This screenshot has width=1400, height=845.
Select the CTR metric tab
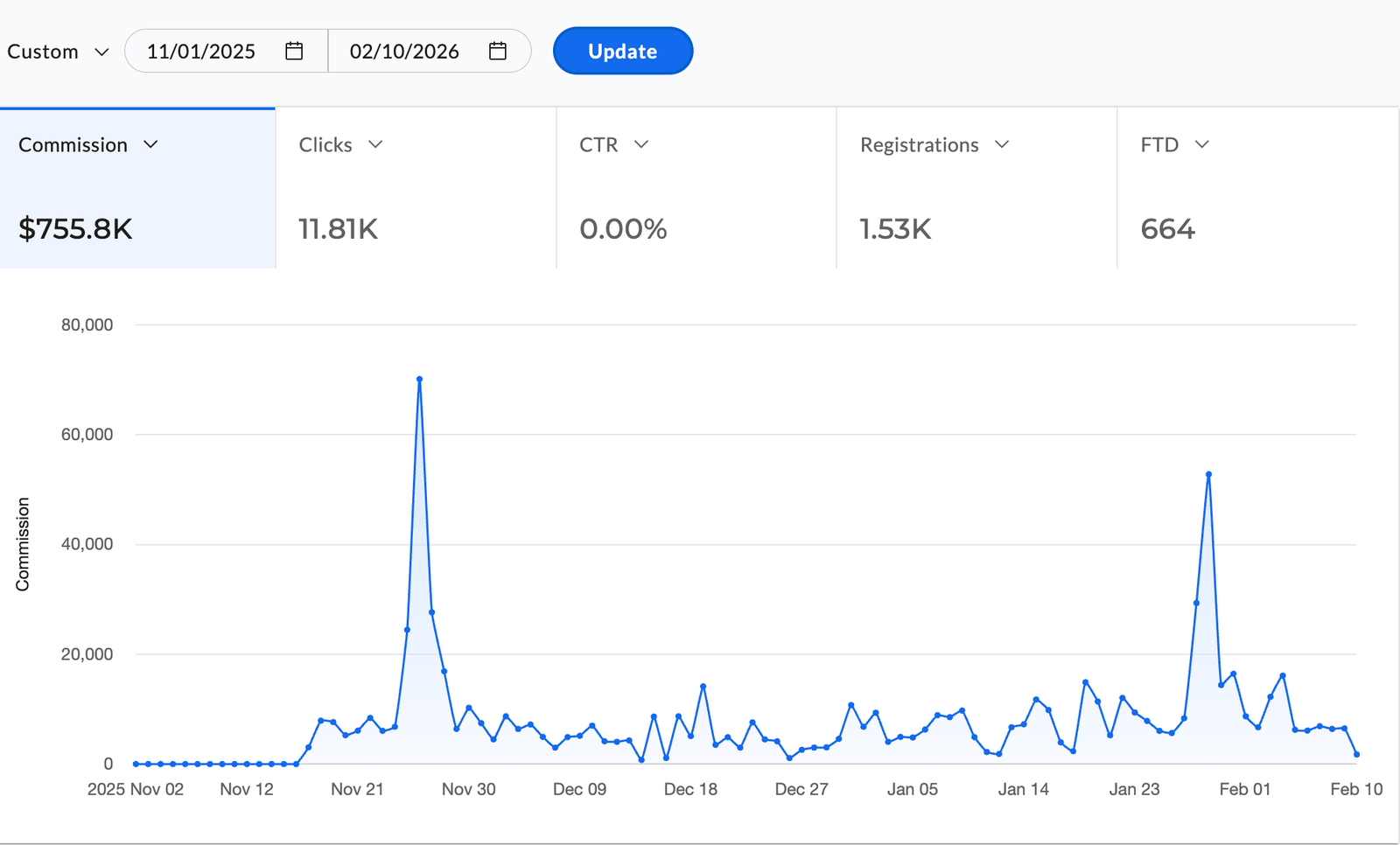tap(696, 188)
